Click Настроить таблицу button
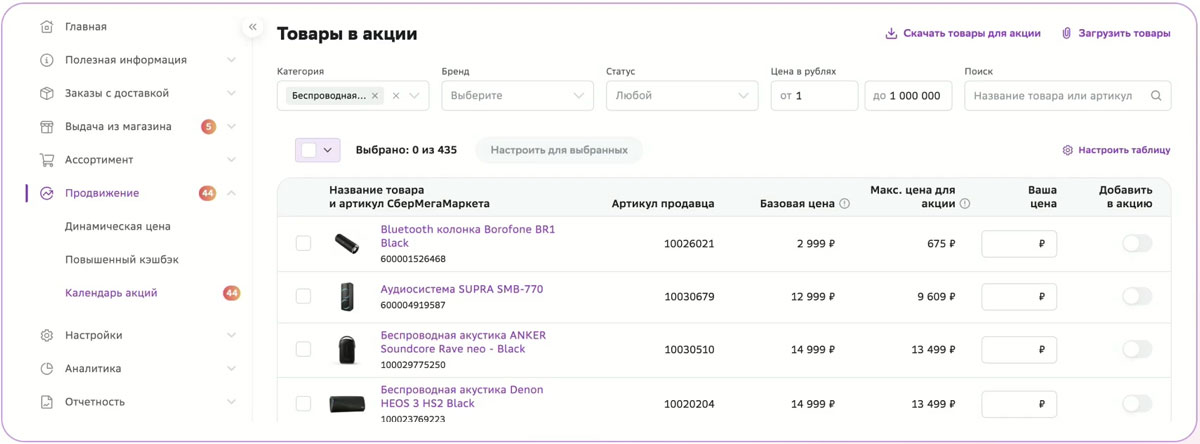 click(x=1116, y=150)
